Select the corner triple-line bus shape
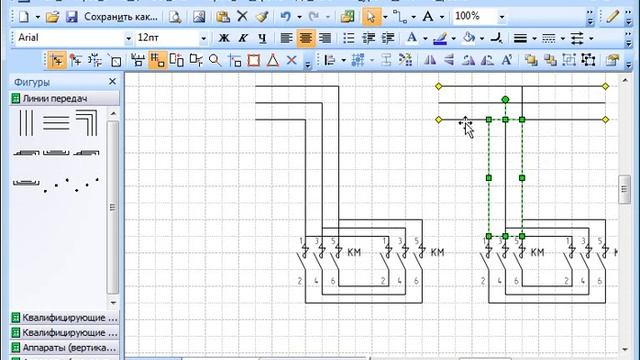The width and height of the screenshot is (640, 360). coord(87,123)
